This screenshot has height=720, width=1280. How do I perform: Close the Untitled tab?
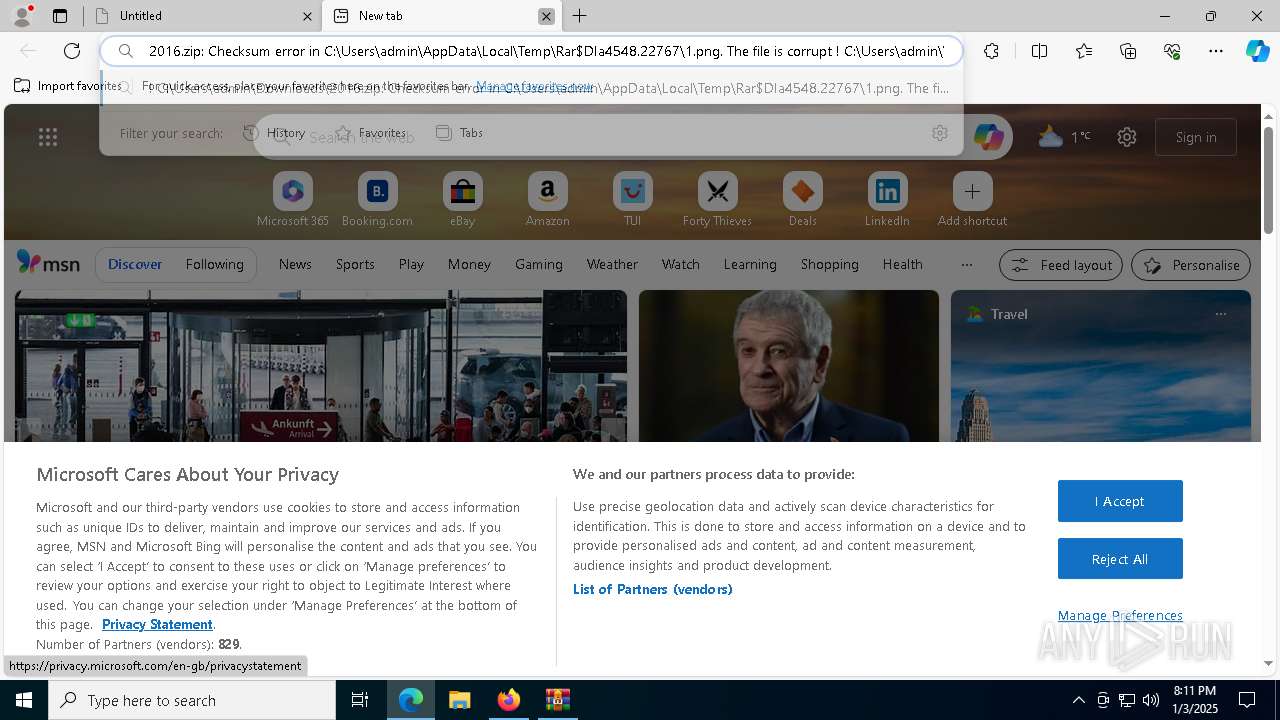[307, 16]
